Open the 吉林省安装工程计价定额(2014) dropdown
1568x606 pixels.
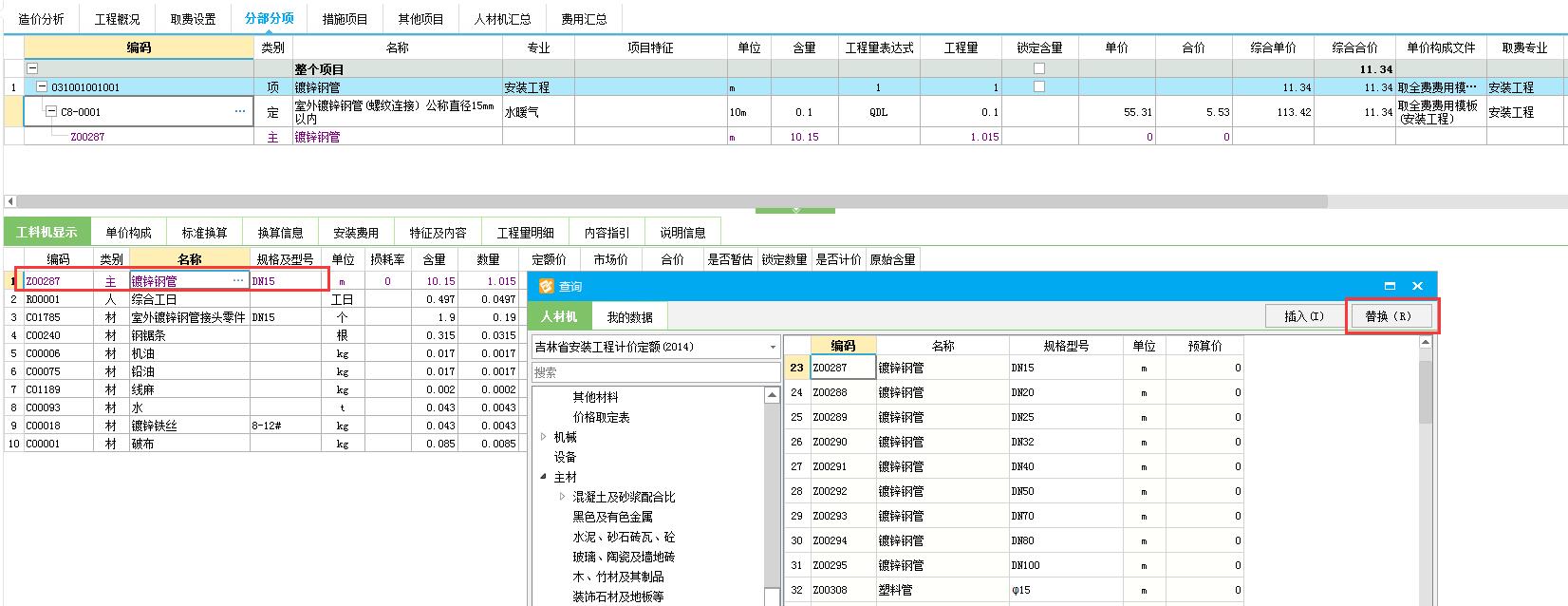[x=773, y=348]
